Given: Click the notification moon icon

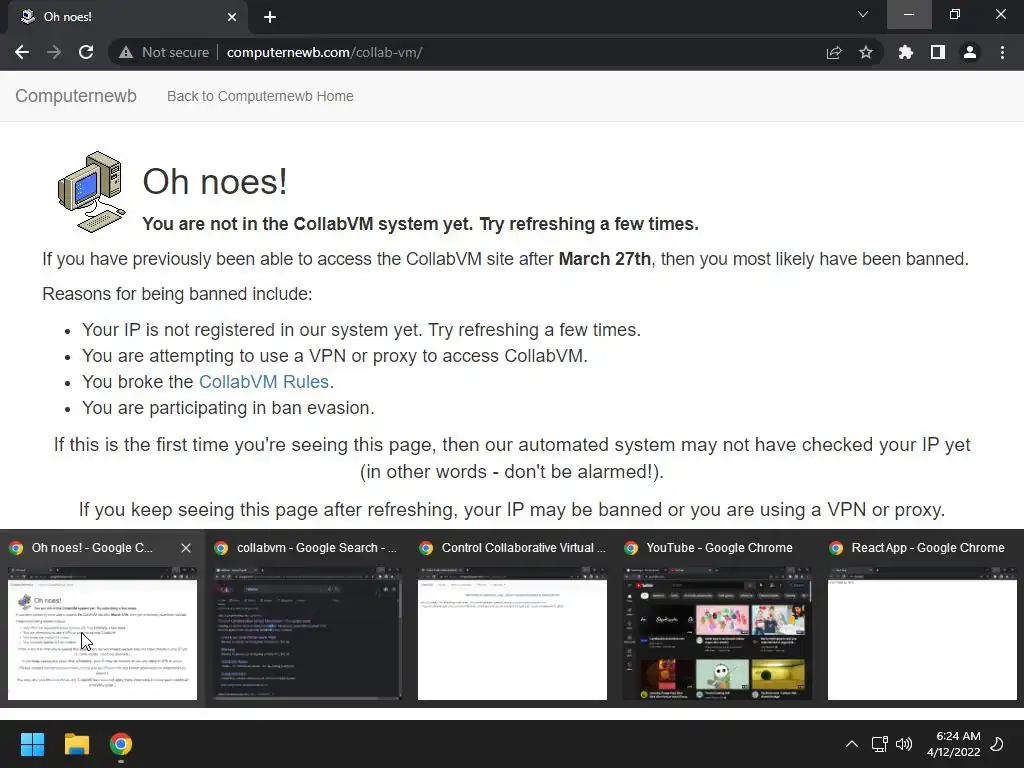Looking at the screenshot, I should coord(997,744).
